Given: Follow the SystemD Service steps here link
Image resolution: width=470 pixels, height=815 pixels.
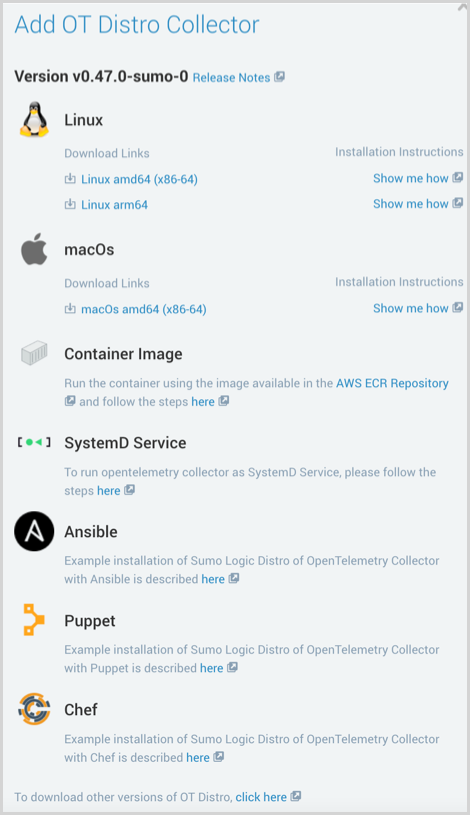Looking at the screenshot, I should click(109, 491).
